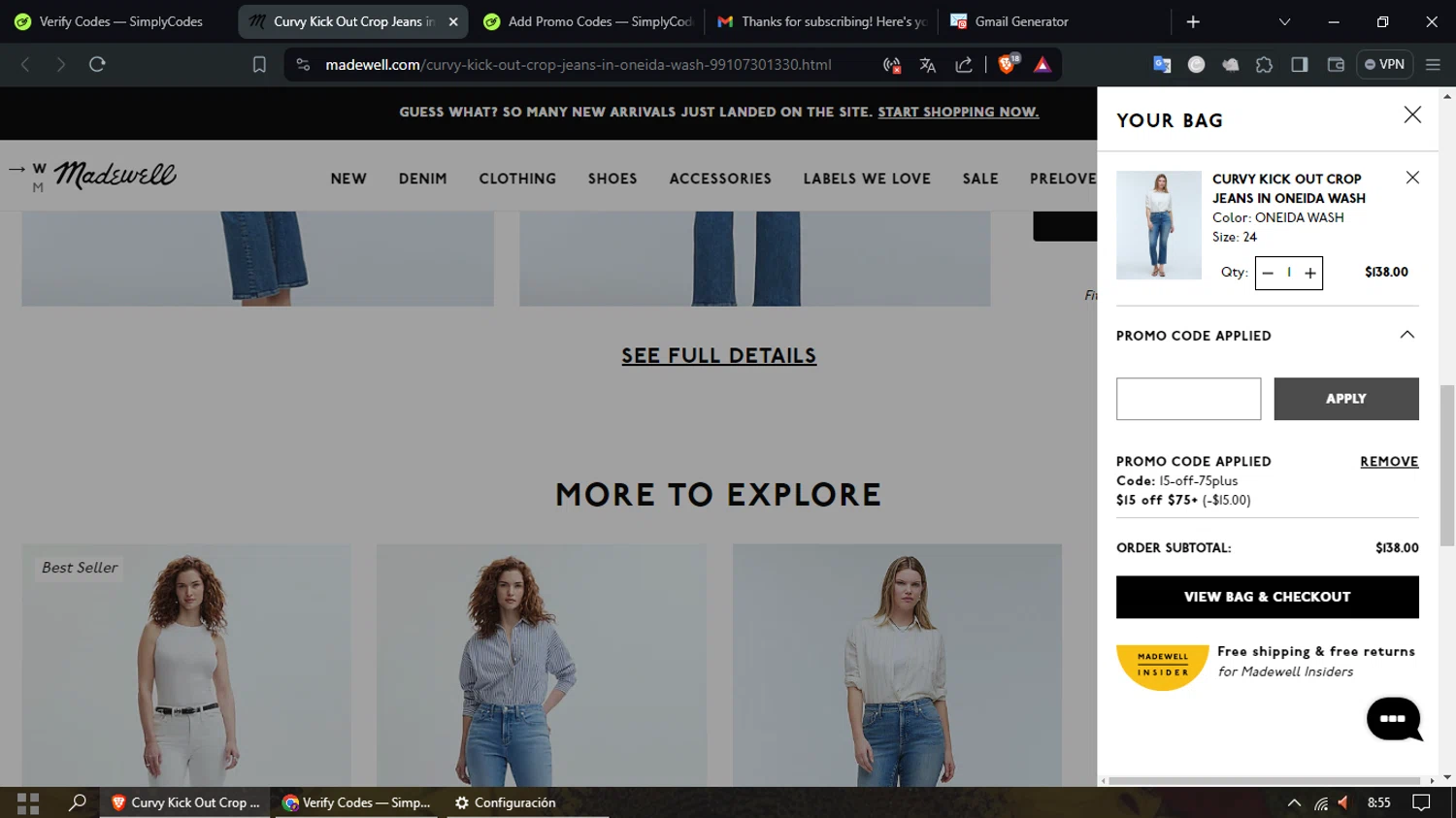Open the chat bubble widget
Viewport: 1456px width, 818px height.
coord(1394,719)
